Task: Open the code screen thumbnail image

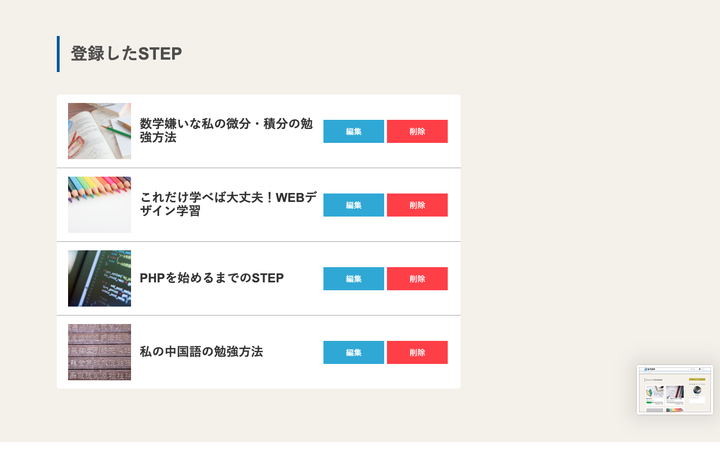Action: (99, 278)
